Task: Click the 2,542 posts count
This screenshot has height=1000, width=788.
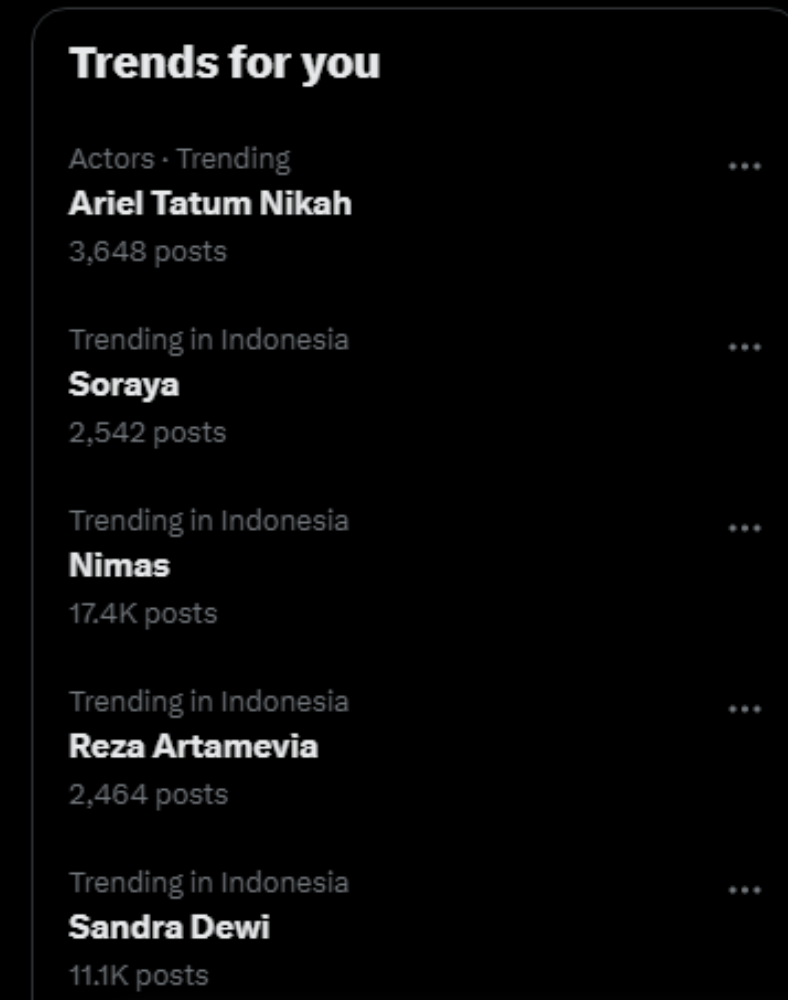Action: click(148, 433)
